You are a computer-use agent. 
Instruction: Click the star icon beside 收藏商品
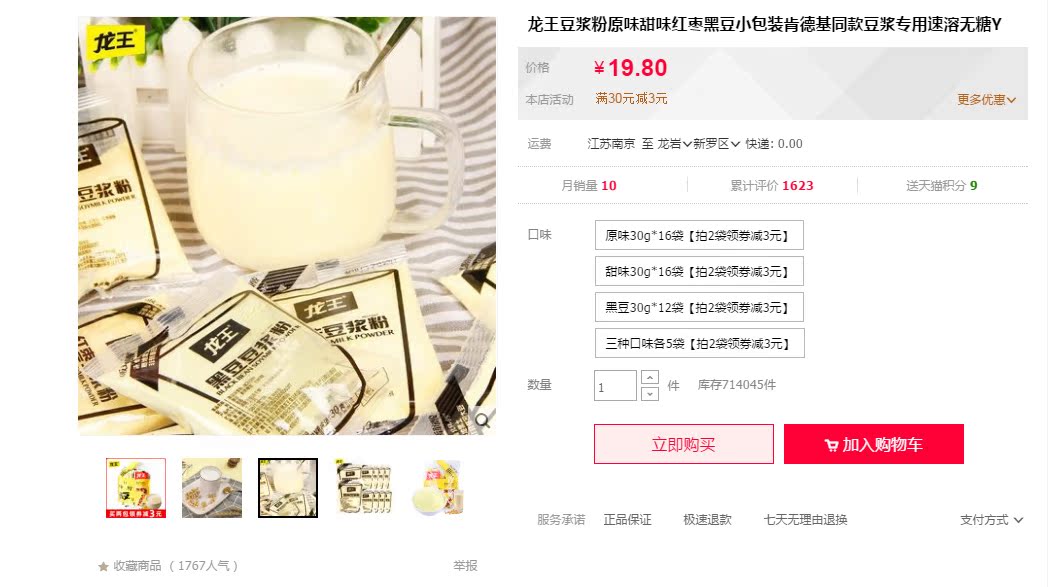103,566
